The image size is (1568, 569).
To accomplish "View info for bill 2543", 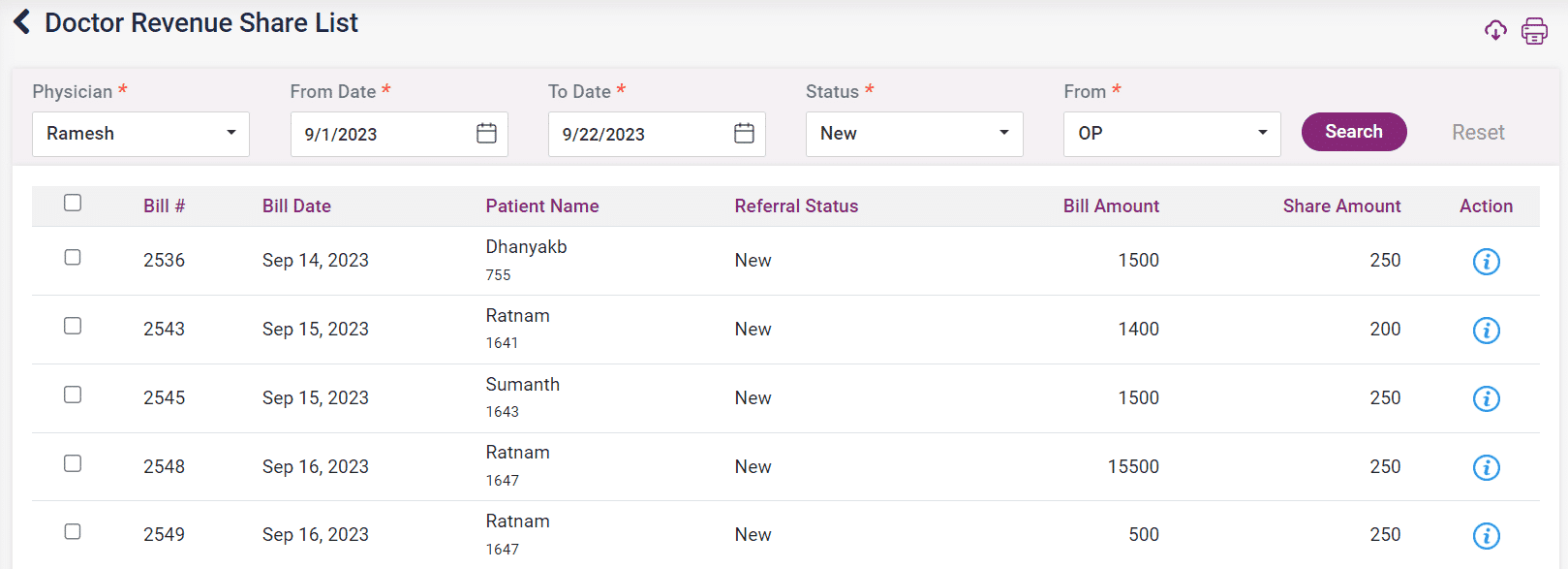I will tap(1486, 331).
